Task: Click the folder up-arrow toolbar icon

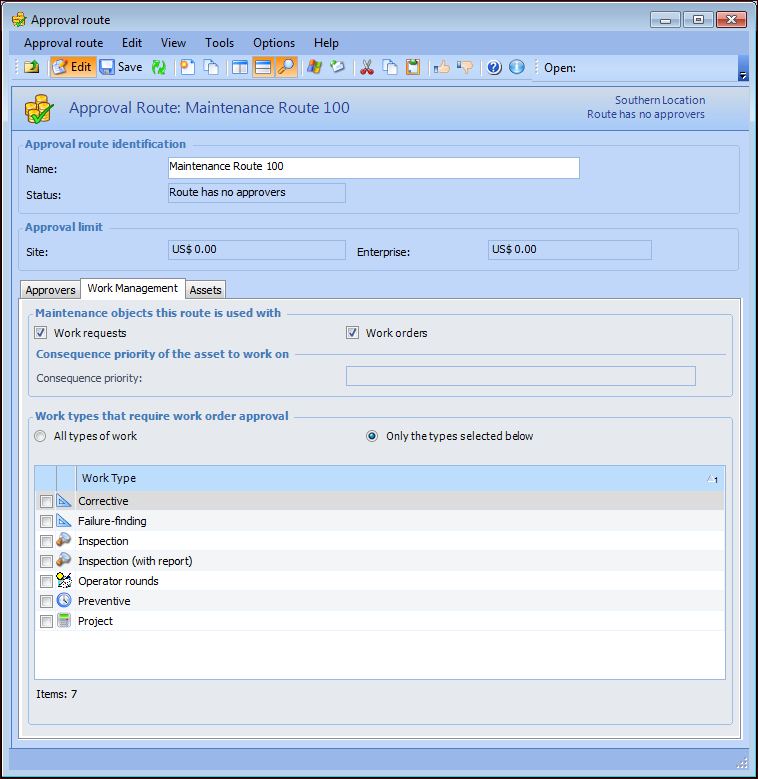Action: (32, 67)
